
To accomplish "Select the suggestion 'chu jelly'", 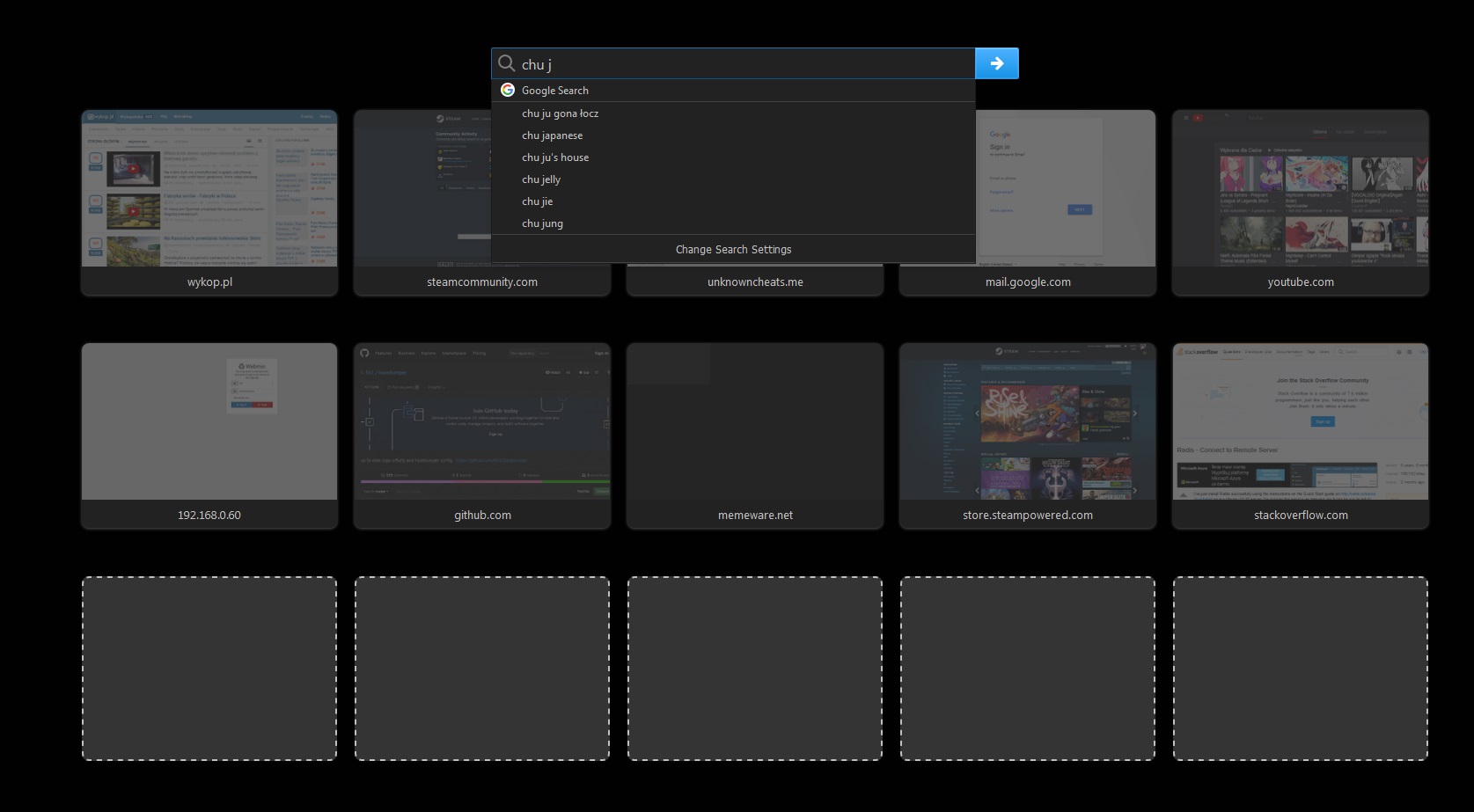I will [x=540, y=179].
